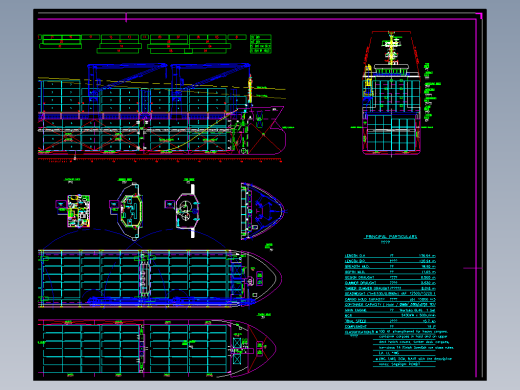Select the forecastle deck bow plan view
520x390 pixels.
(x=263, y=211)
